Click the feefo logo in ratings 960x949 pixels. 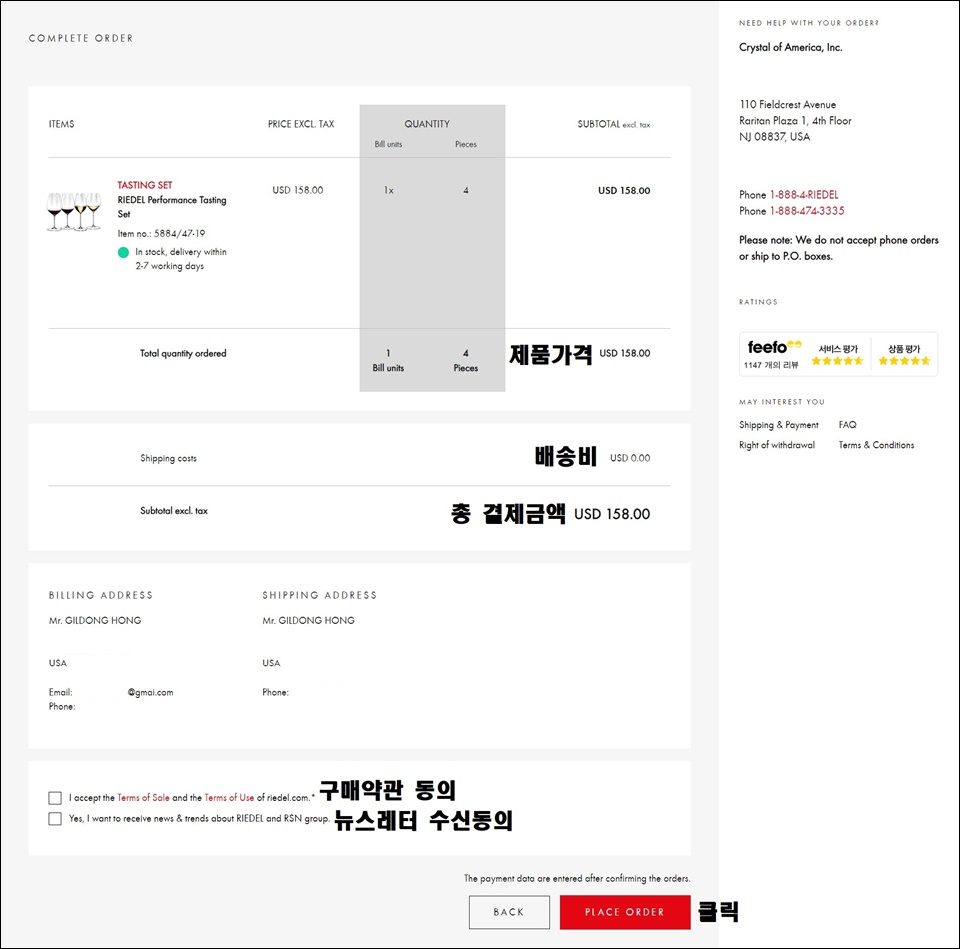click(774, 347)
